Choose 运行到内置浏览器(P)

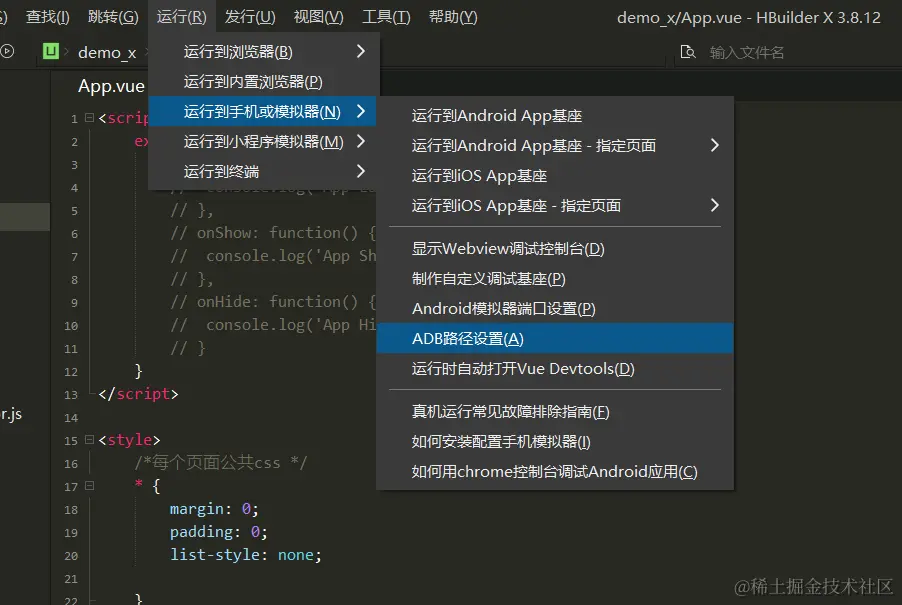click(263, 82)
